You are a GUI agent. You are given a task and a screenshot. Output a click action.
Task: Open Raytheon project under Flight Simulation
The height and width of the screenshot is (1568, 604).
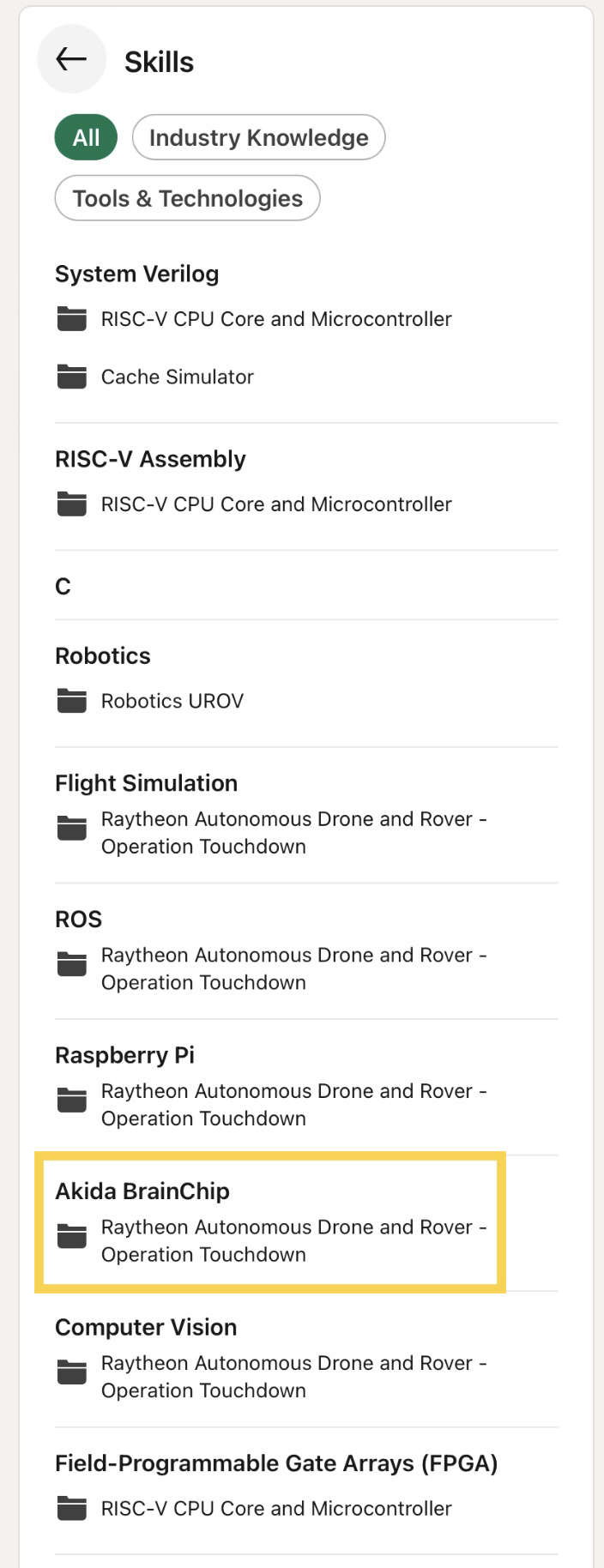pos(293,832)
